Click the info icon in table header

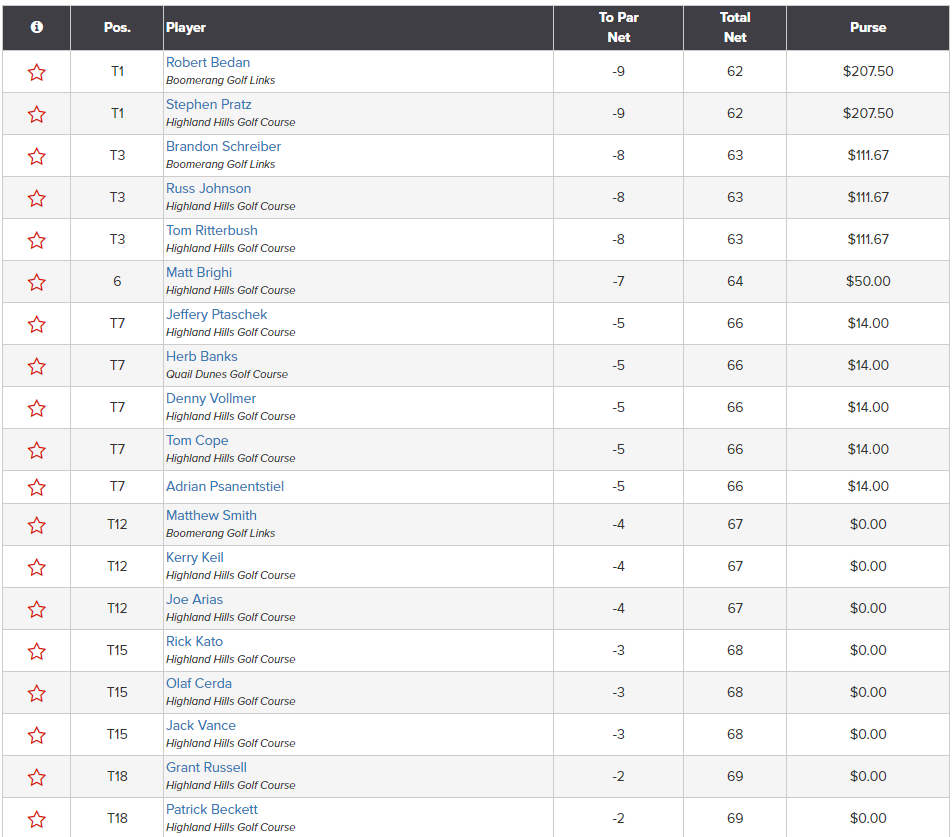tap(37, 28)
